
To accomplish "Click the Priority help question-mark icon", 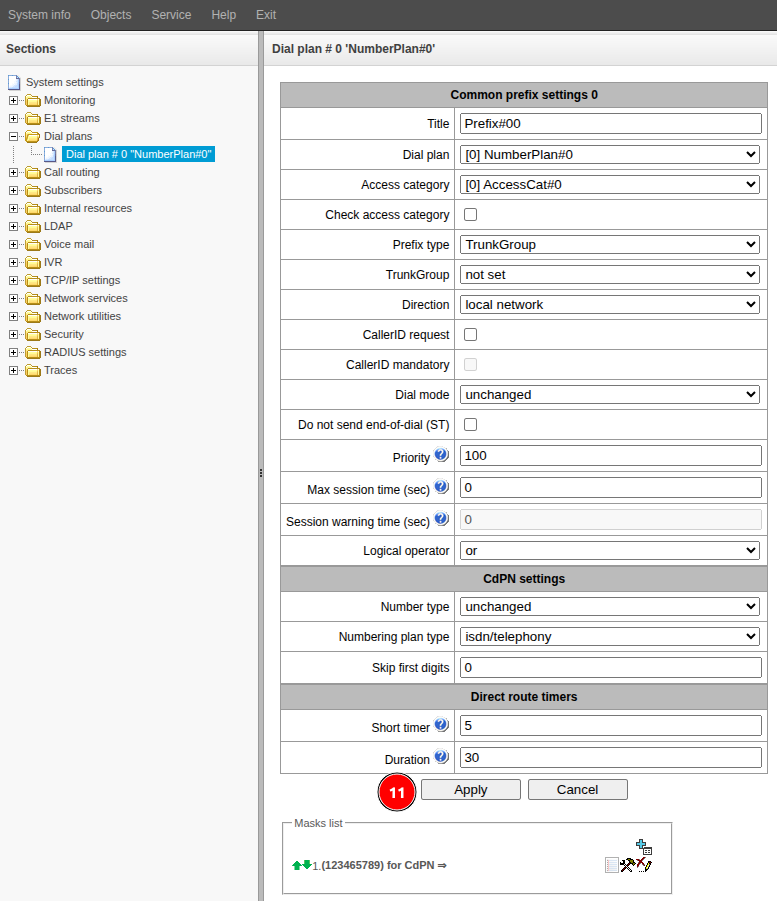I will coord(441,455).
